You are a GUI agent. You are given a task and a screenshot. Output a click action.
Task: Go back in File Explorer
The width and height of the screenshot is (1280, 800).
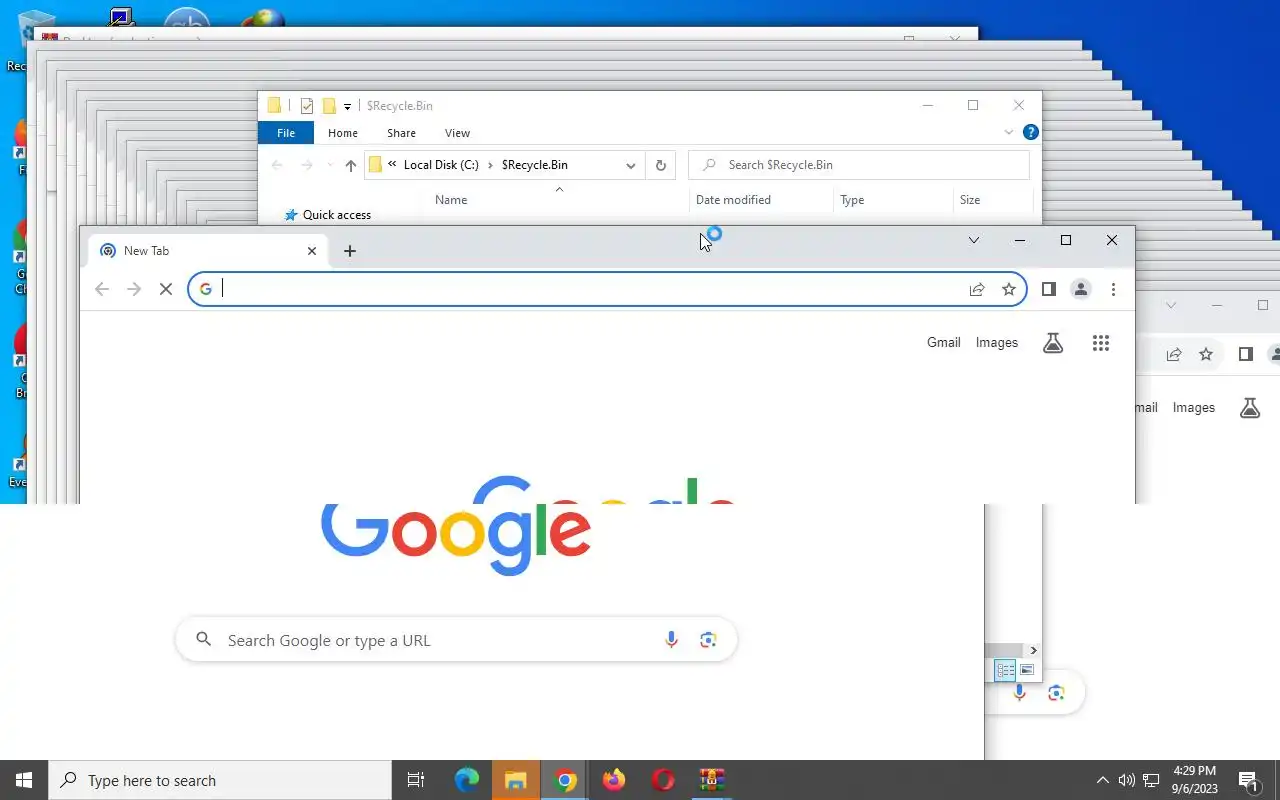pyautogui.click(x=277, y=166)
